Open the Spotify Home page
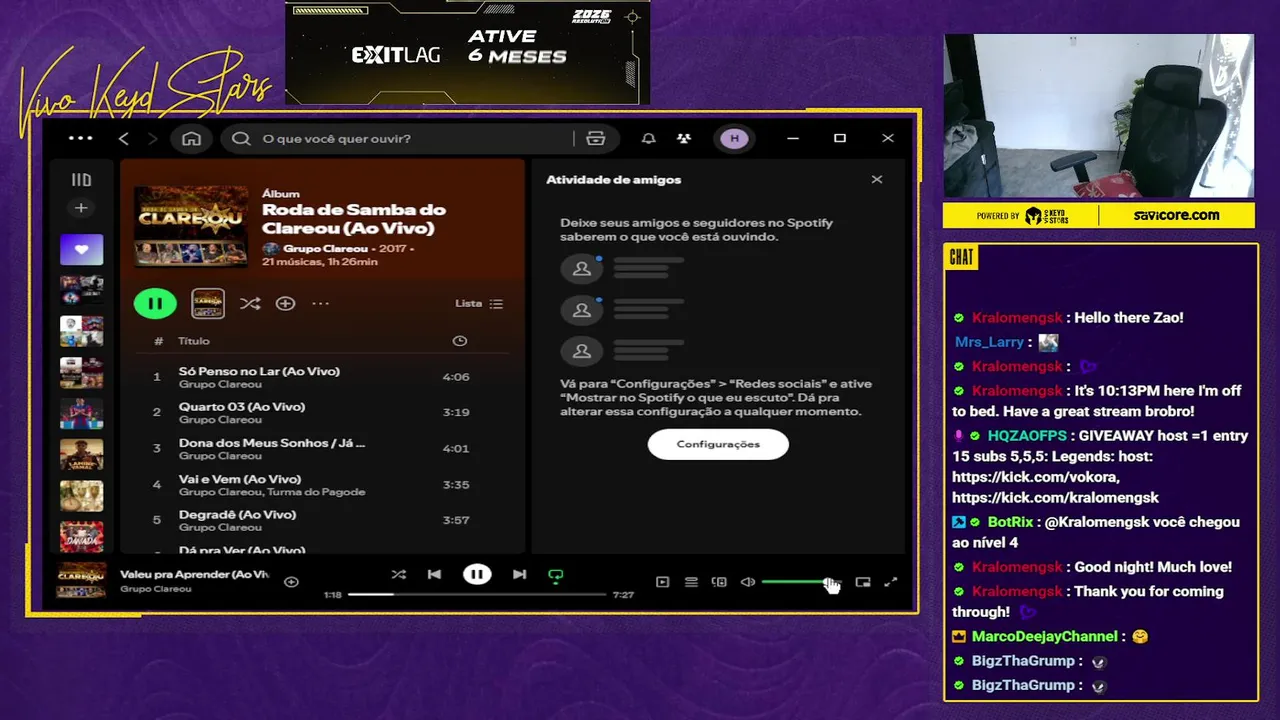1280x720 pixels. click(191, 139)
